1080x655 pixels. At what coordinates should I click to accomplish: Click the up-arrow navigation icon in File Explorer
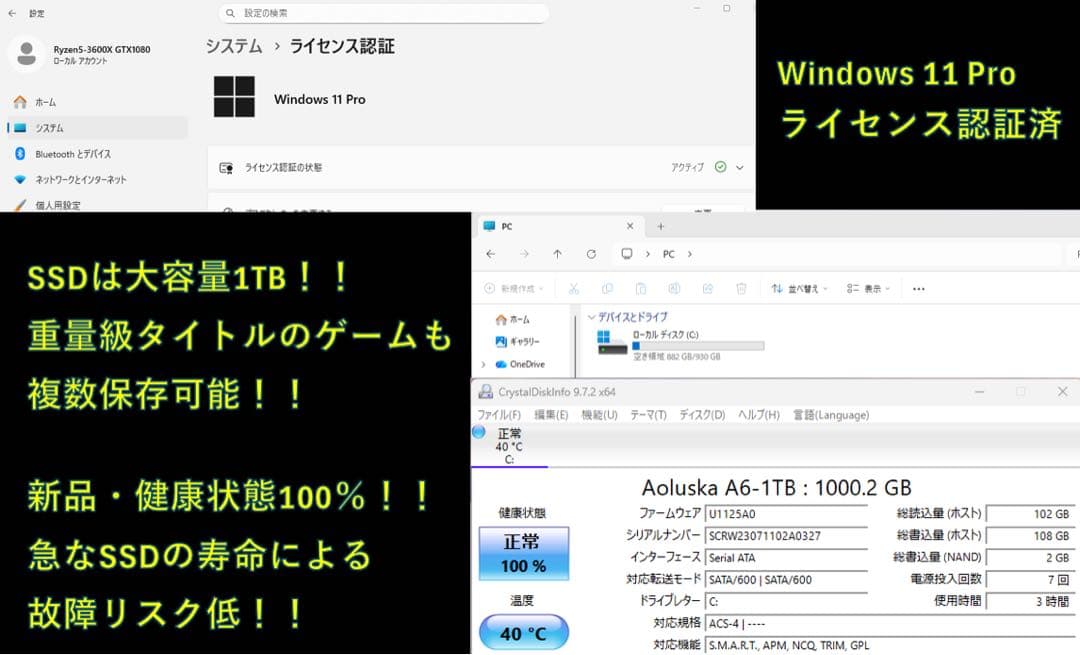pos(557,254)
